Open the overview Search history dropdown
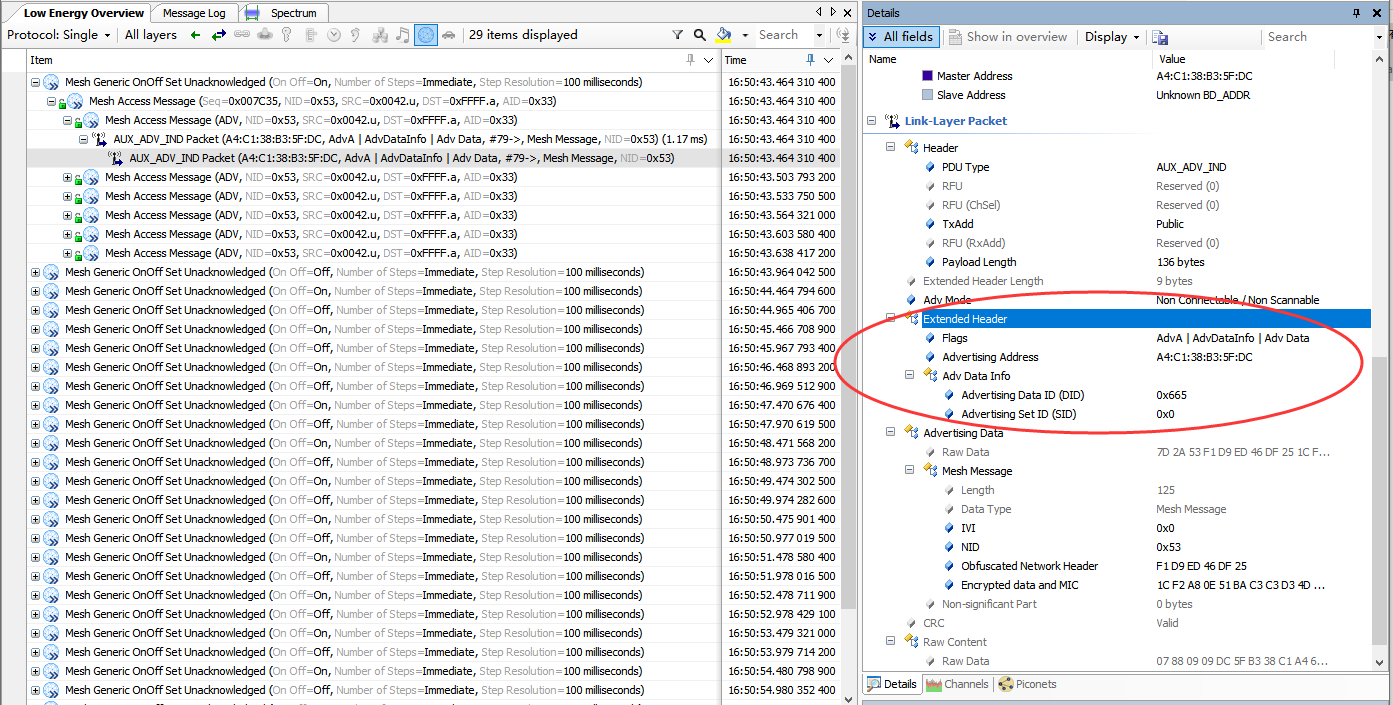Screen dimensions: 1393x705 pyautogui.click(x=820, y=35)
